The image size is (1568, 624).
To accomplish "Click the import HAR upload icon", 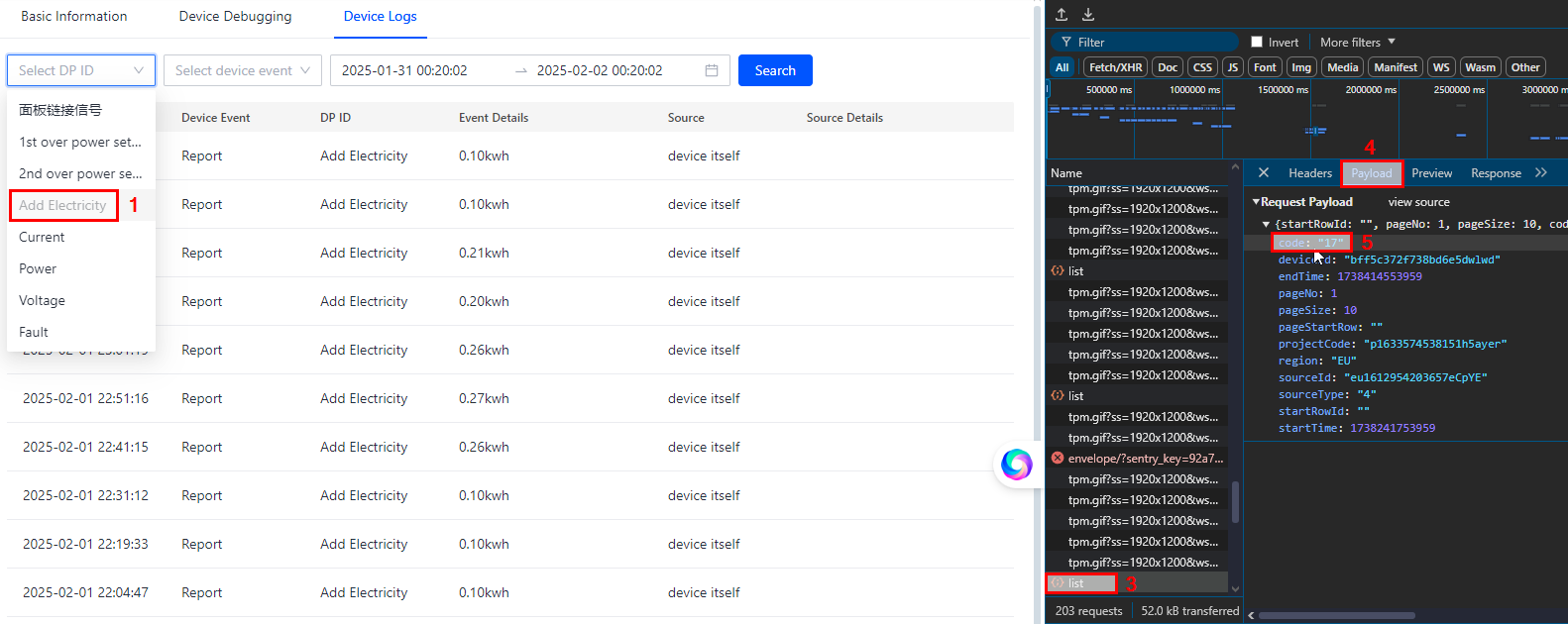I will pos(1062,14).
